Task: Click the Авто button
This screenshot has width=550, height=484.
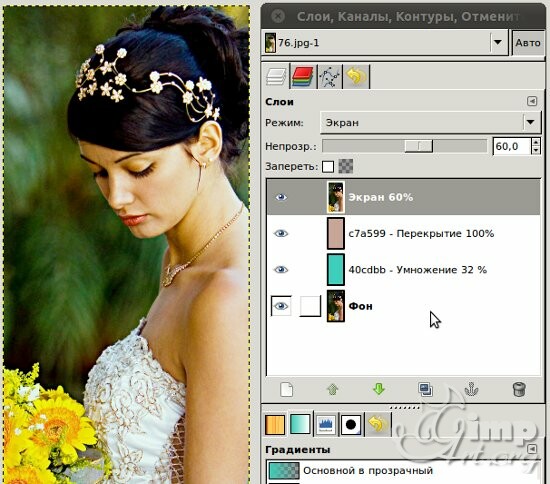Action: [x=528, y=43]
